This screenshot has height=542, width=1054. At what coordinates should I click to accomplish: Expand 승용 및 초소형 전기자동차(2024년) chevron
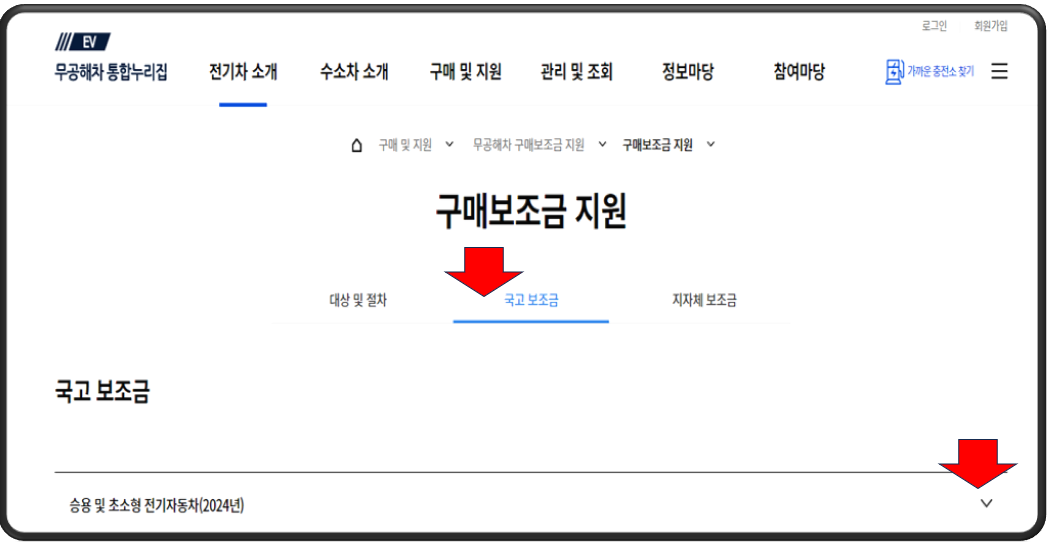point(986,503)
